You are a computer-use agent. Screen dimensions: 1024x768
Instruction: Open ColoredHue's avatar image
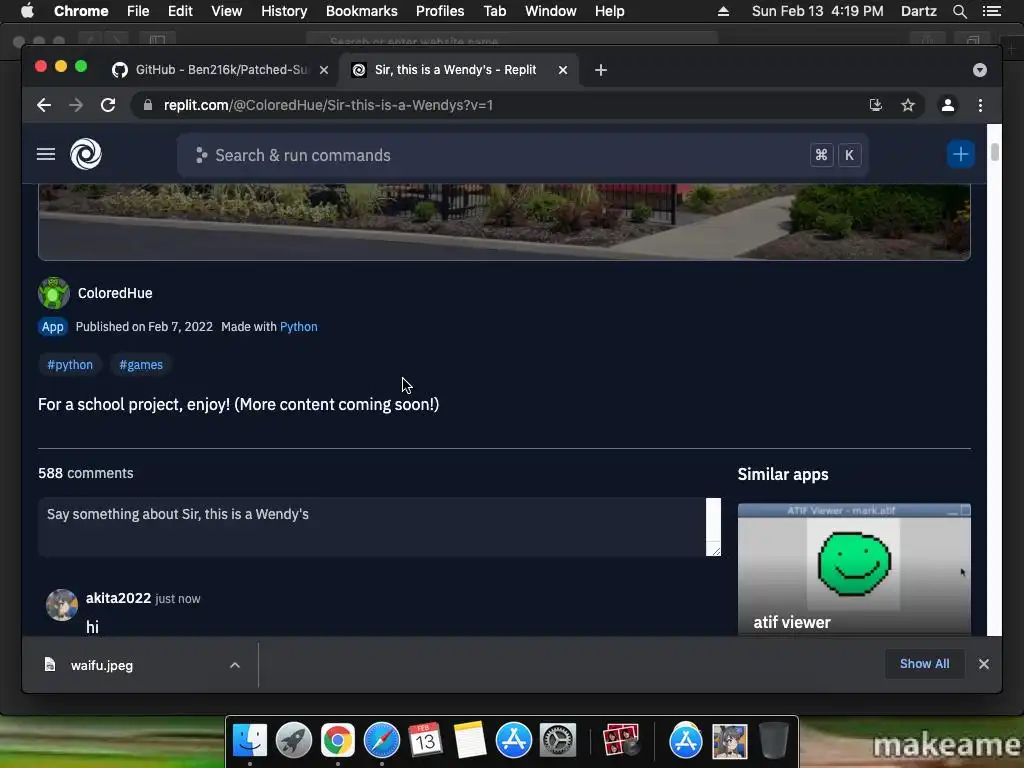54,293
